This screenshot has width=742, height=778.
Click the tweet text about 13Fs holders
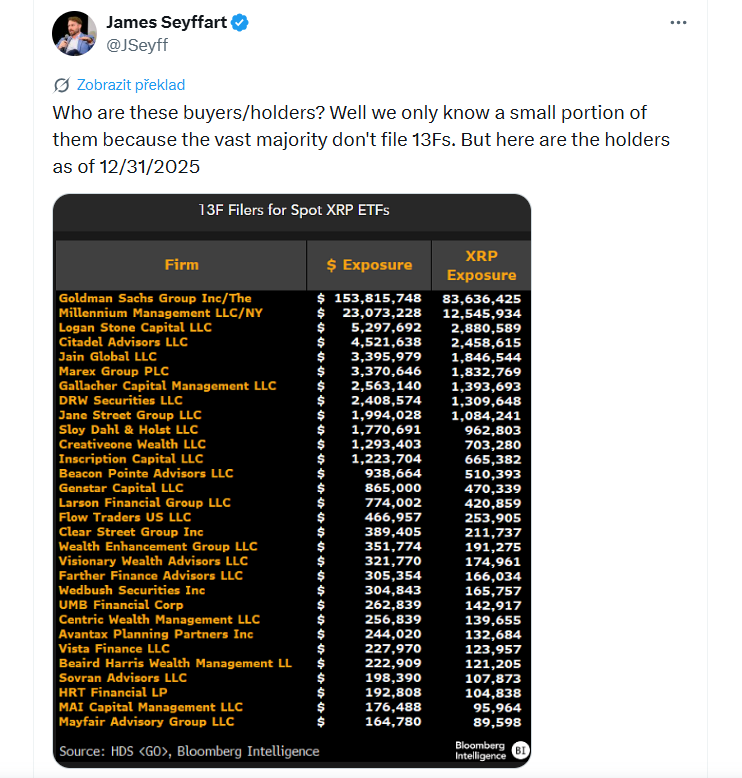tap(361, 140)
